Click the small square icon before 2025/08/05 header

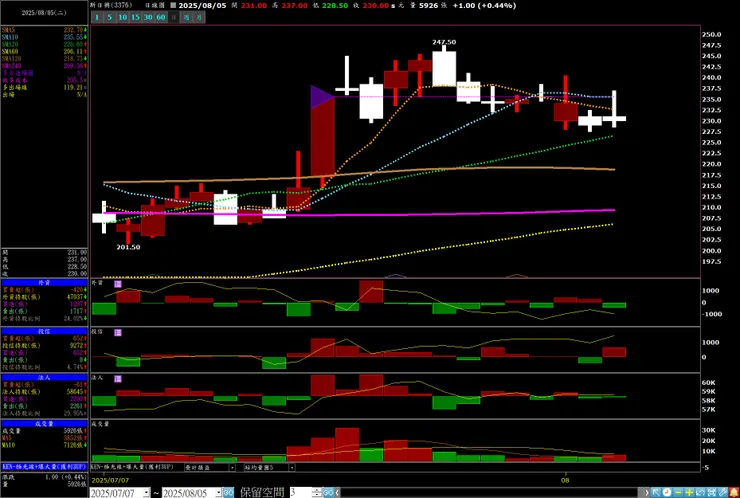[173, 5]
